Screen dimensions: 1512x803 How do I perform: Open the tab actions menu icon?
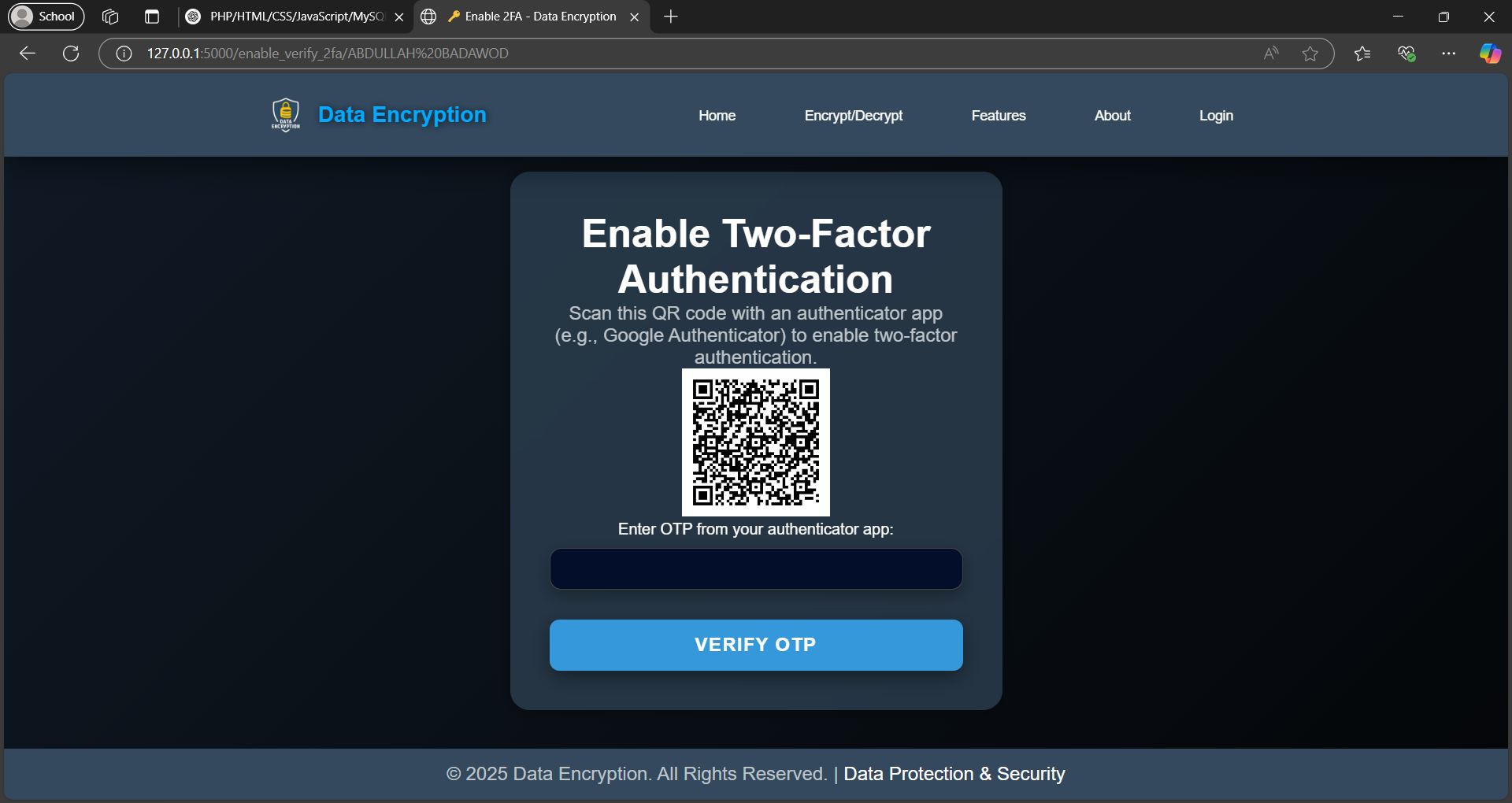[x=152, y=17]
